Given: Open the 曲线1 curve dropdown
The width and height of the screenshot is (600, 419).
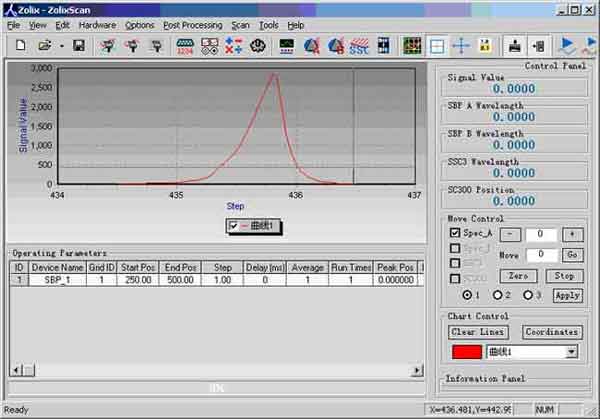Looking at the screenshot, I should (571, 352).
